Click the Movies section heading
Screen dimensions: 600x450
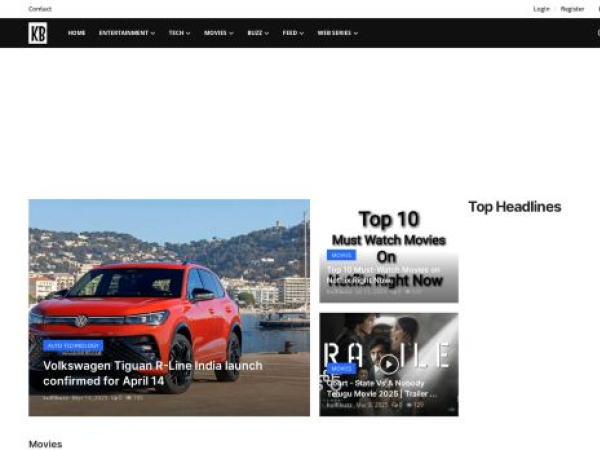pyautogui.click(x=45, y=444)
